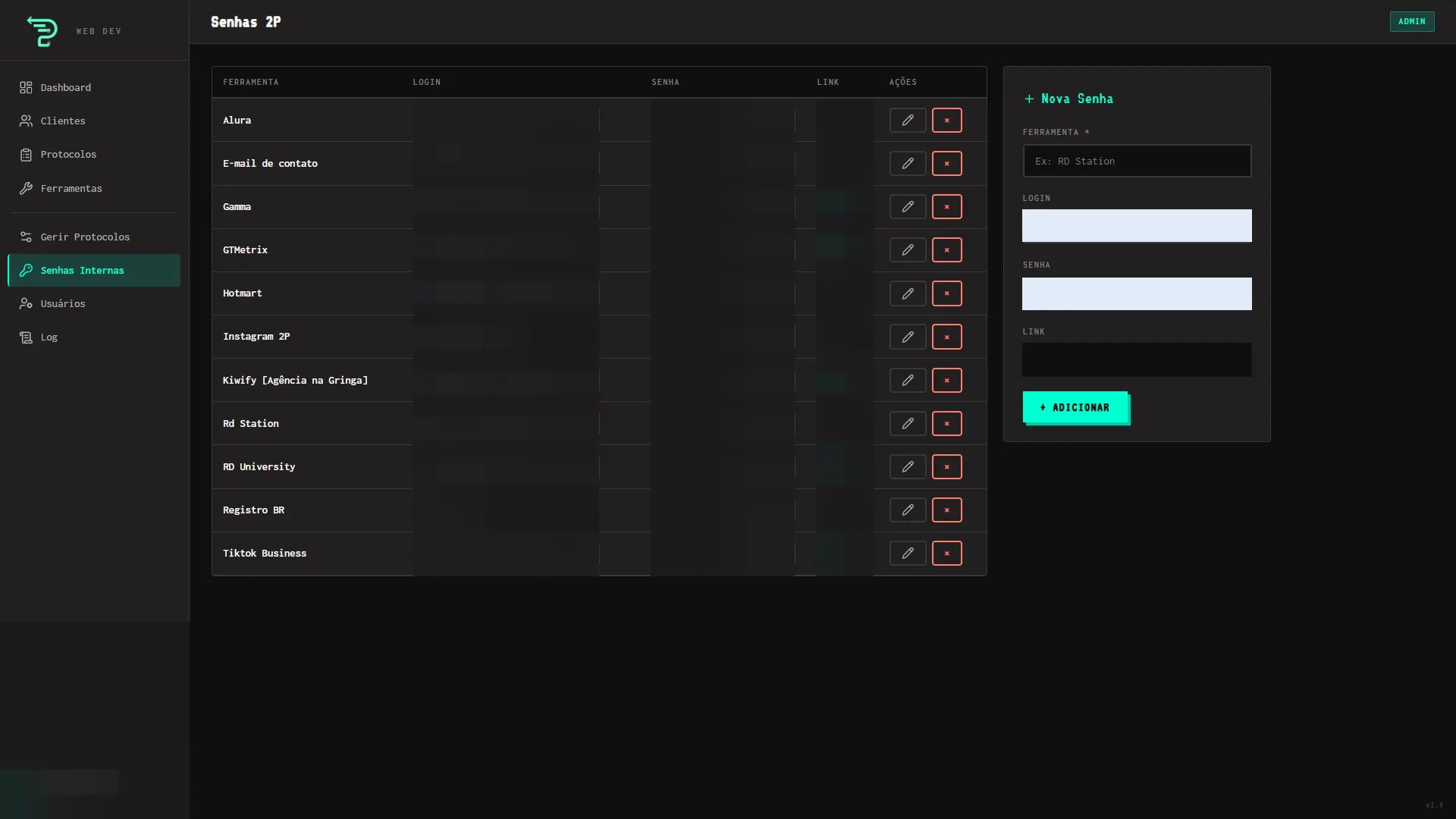The image size is (1456, 819).
Task: Delete the Gamma entry
Action: pos(946,206)
